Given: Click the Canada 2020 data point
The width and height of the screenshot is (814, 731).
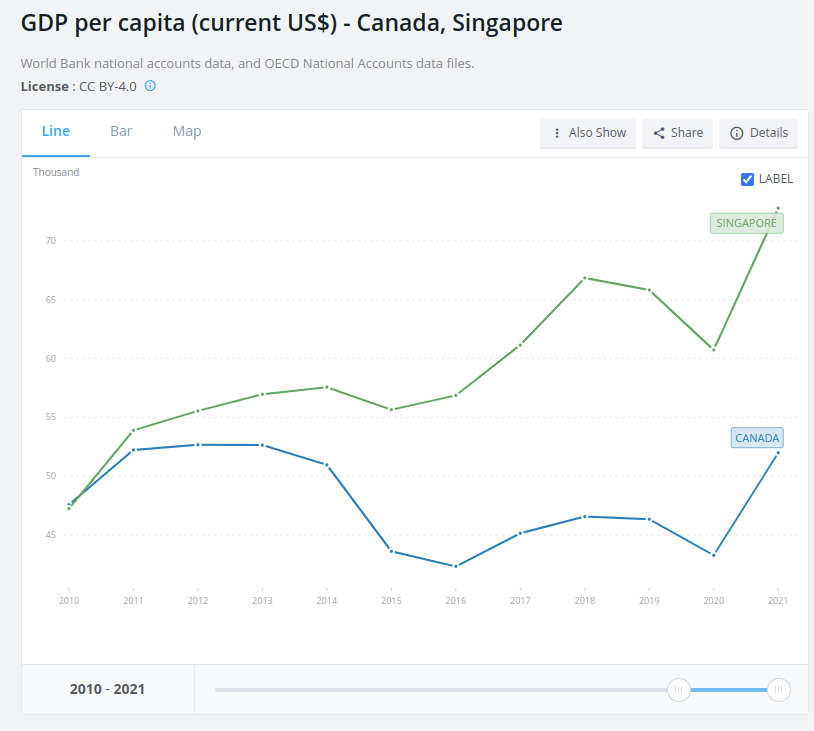Looking at the screenshot, I should click(714, 555).
